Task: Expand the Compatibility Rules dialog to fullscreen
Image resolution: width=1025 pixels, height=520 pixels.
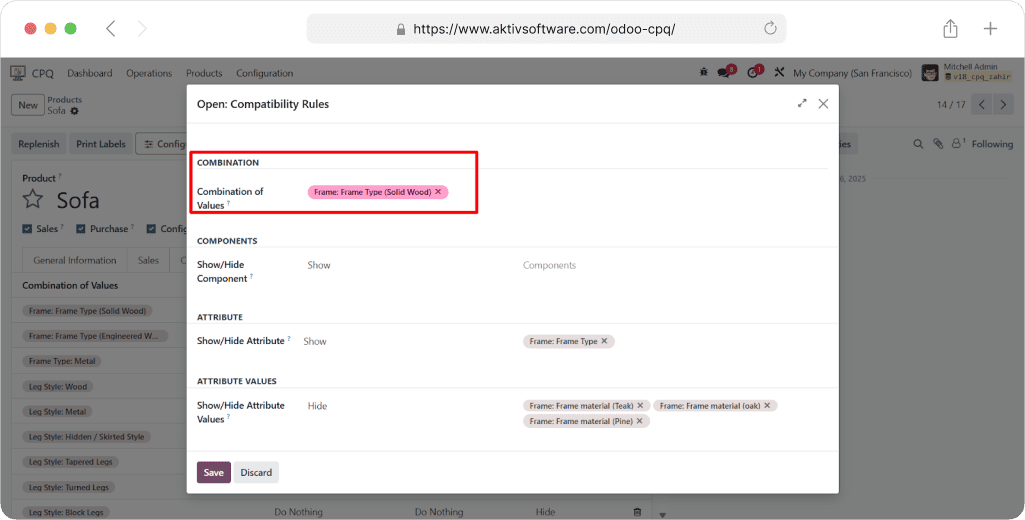Action: (x=802, y=104)
